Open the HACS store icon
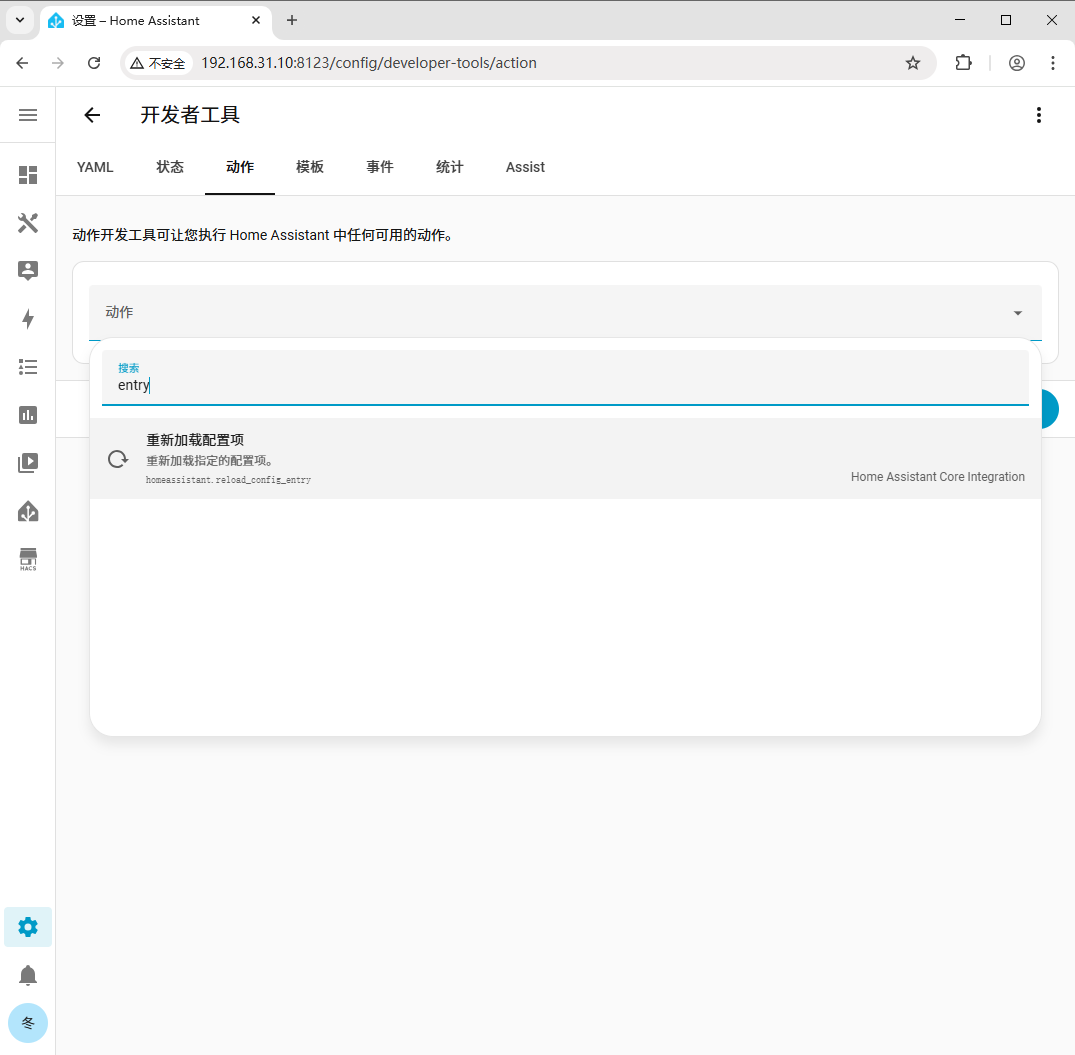1075x1055 pixels. pos(27,559)
